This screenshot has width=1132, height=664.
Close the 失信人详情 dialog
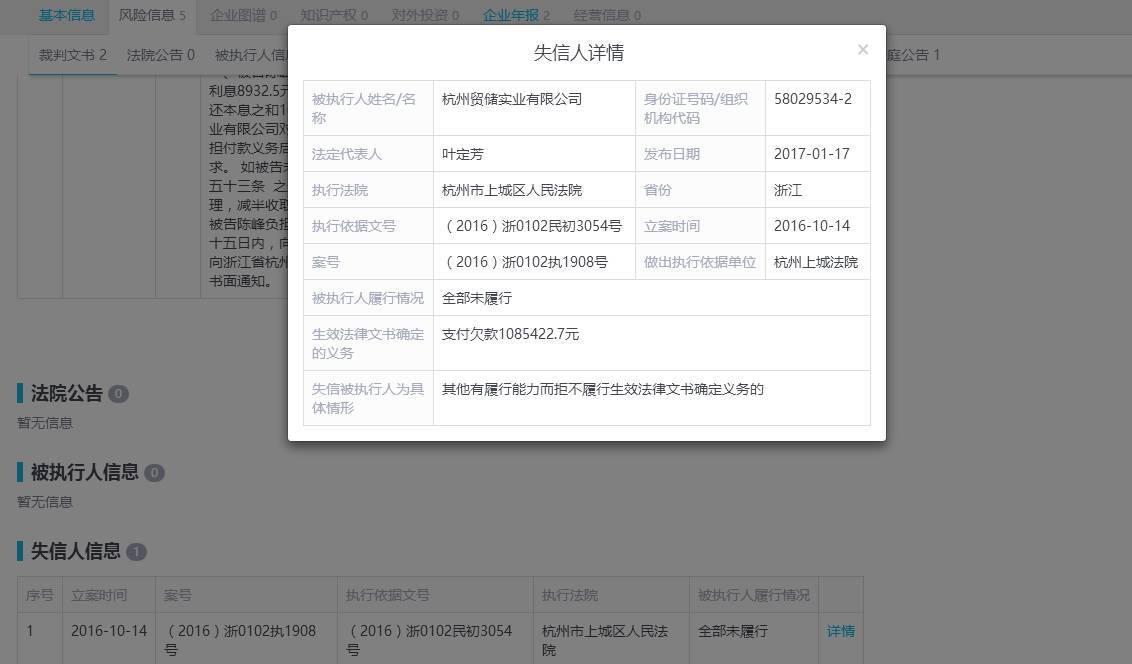tap(862, 50)
